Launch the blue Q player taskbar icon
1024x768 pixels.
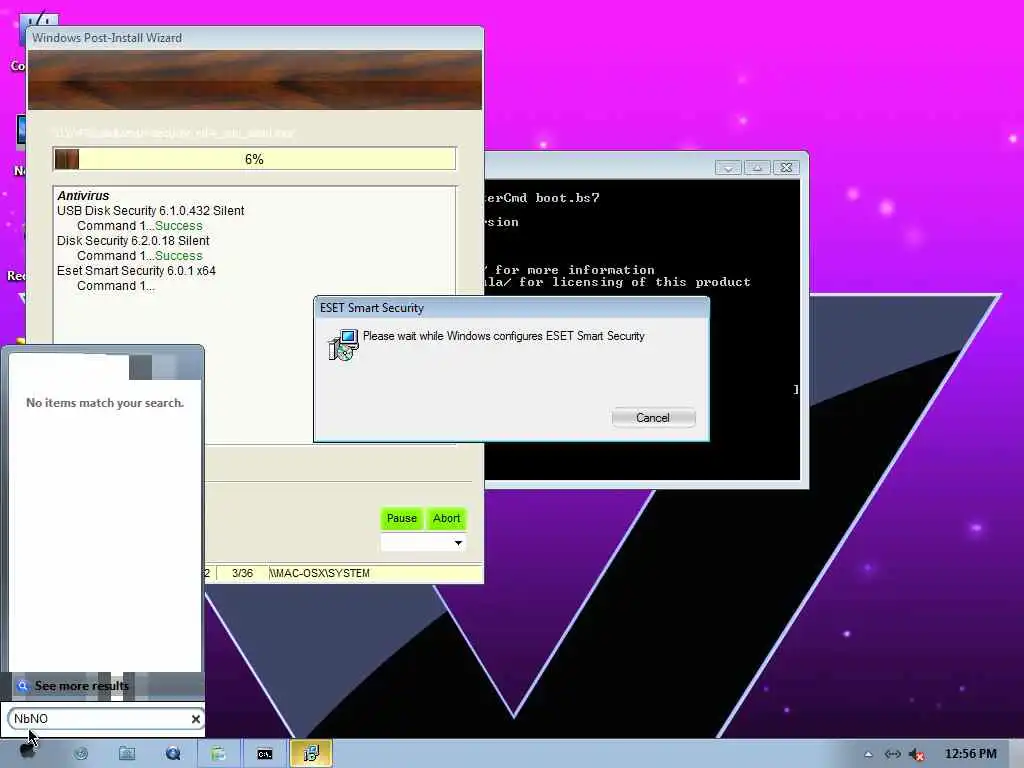(173, 754)
